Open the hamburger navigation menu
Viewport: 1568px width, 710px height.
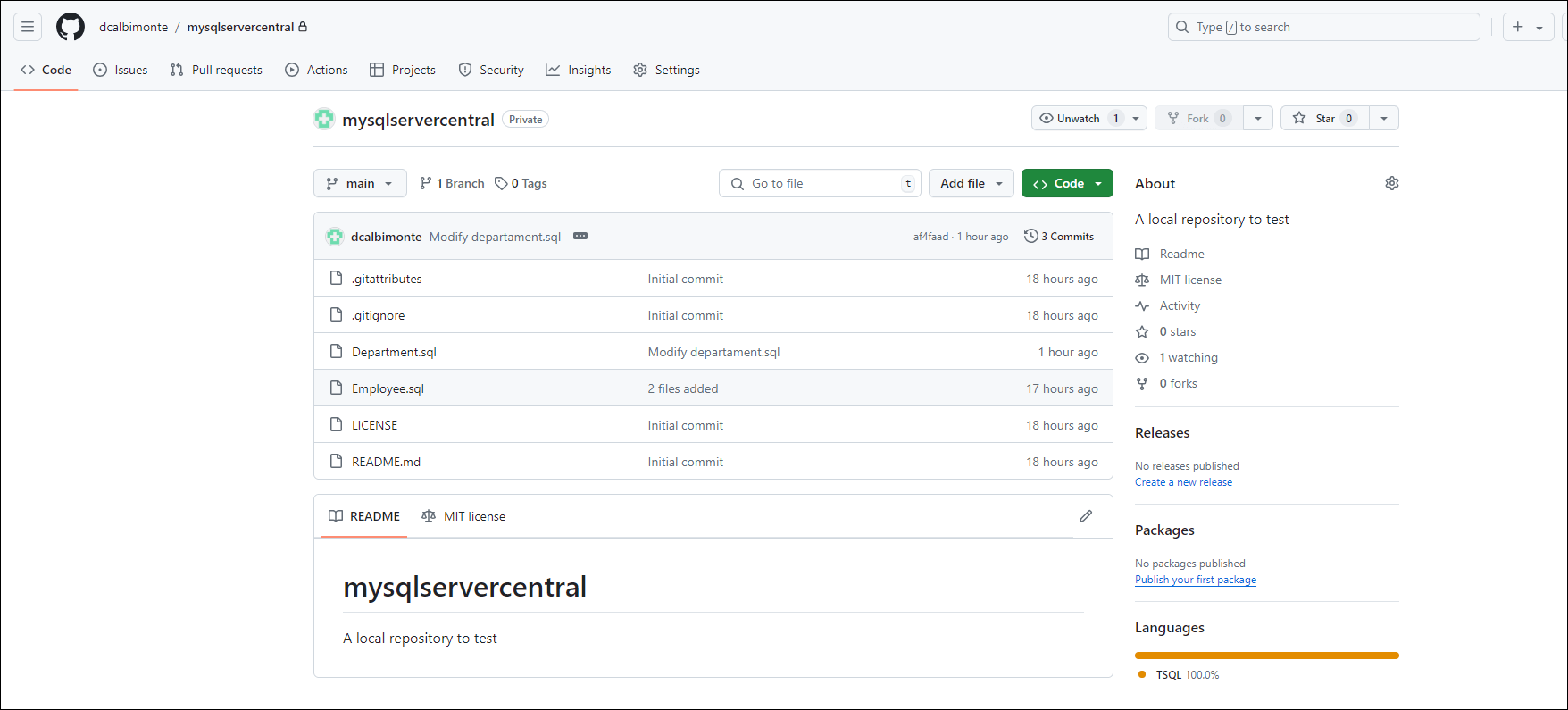click(28, 27)
